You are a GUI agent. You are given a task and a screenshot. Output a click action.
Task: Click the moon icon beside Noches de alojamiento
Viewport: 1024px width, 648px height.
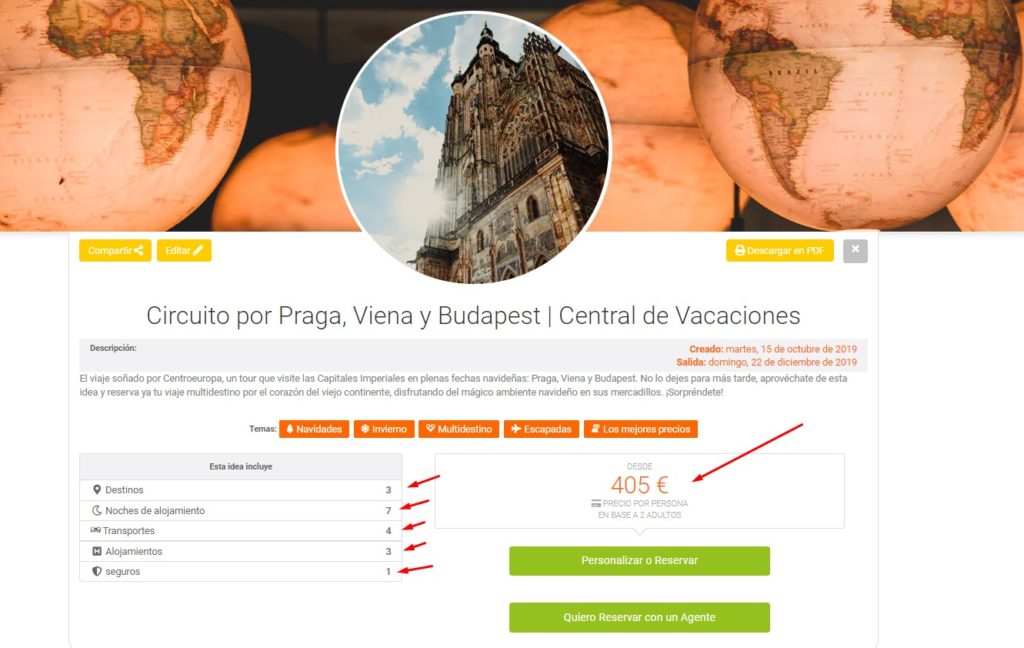(97, 510)
